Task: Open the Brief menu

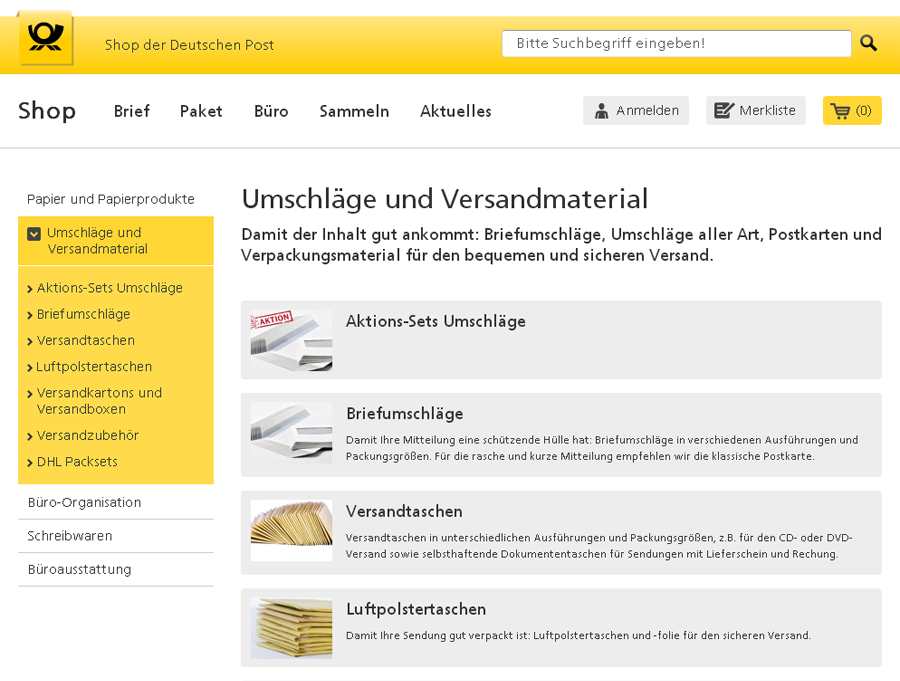Action: point(131,111)
